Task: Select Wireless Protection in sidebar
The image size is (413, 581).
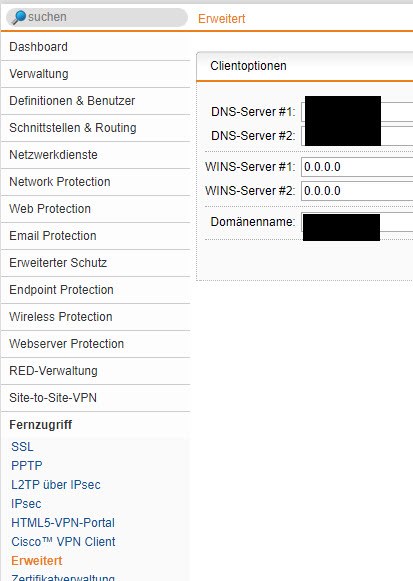Action: tap(96, 317)
